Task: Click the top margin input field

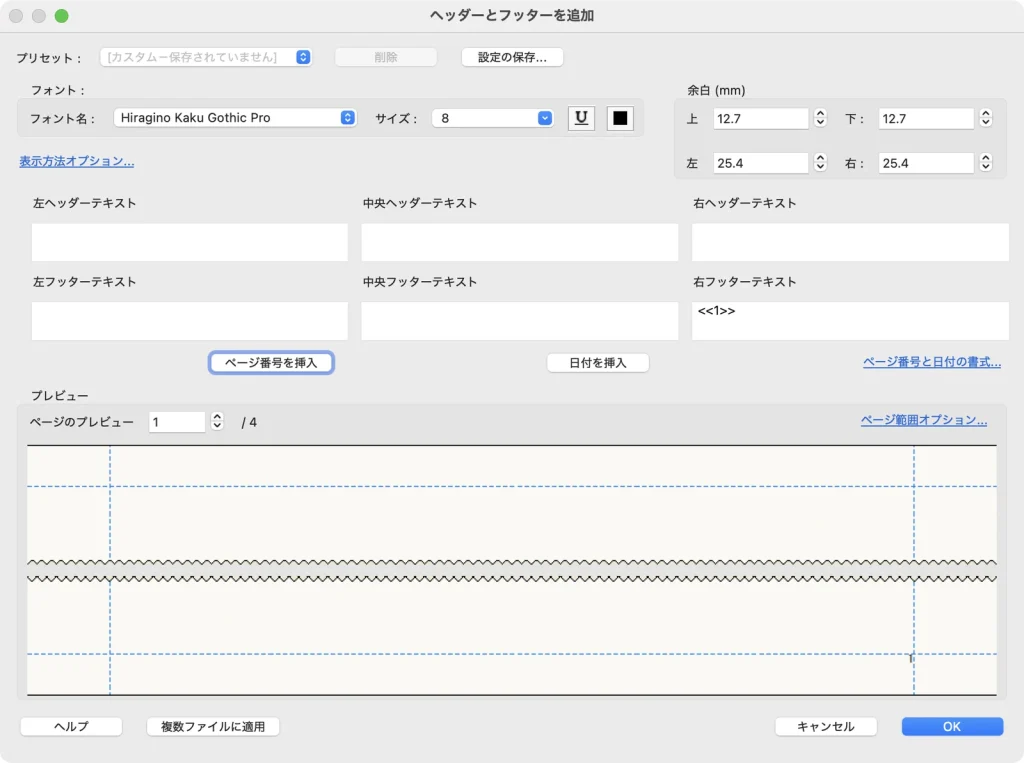Action: pos(761,119)
